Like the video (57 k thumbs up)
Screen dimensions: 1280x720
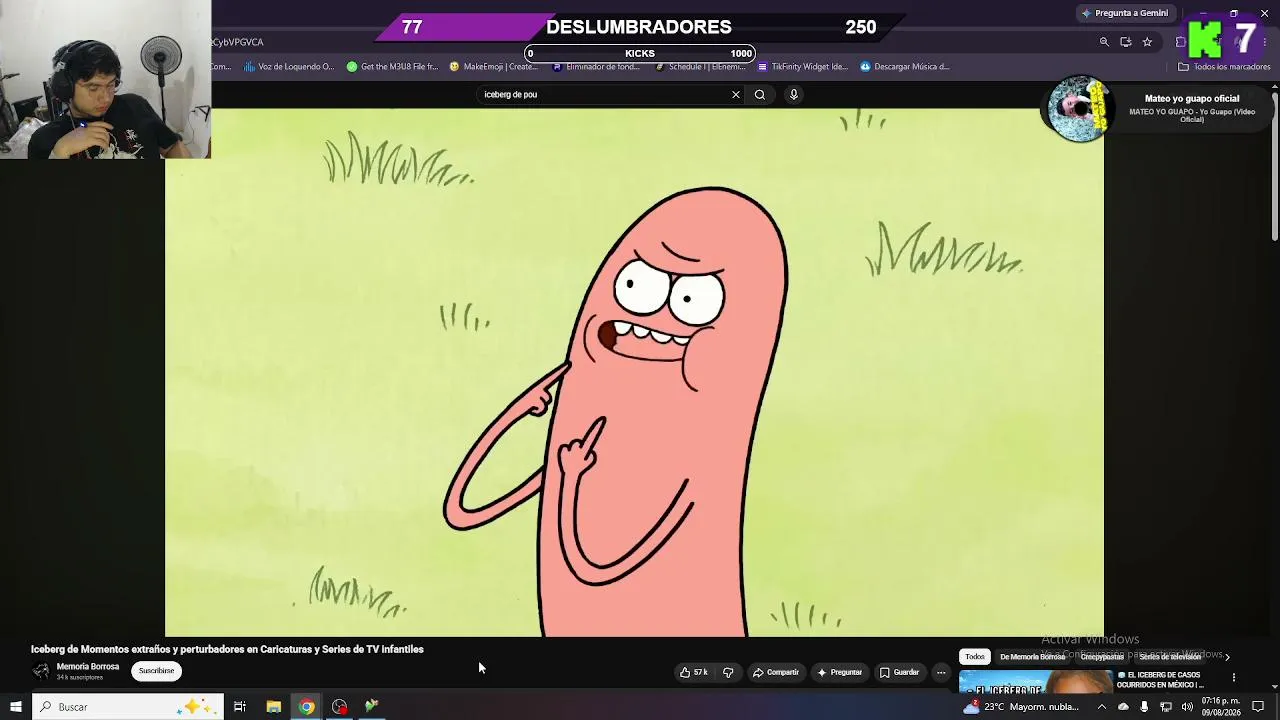tap(694, 672)
